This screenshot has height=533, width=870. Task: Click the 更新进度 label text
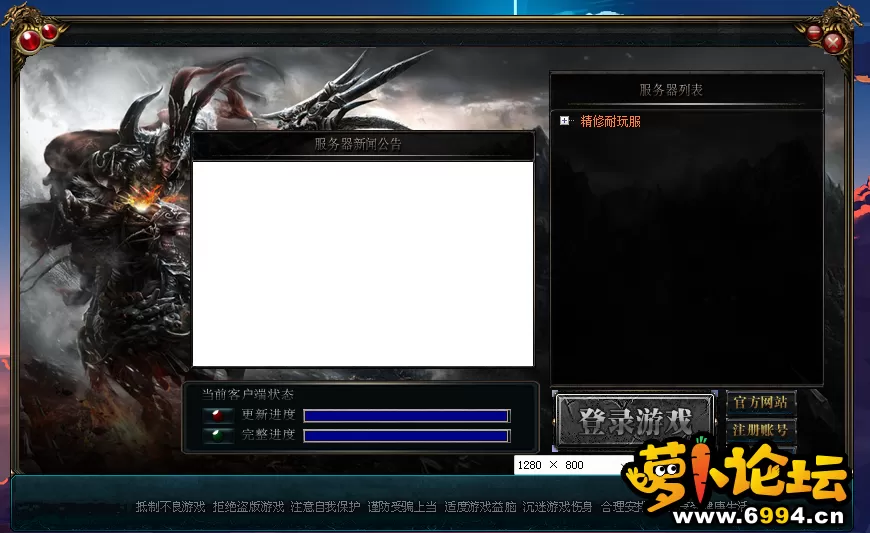point(269,414)
